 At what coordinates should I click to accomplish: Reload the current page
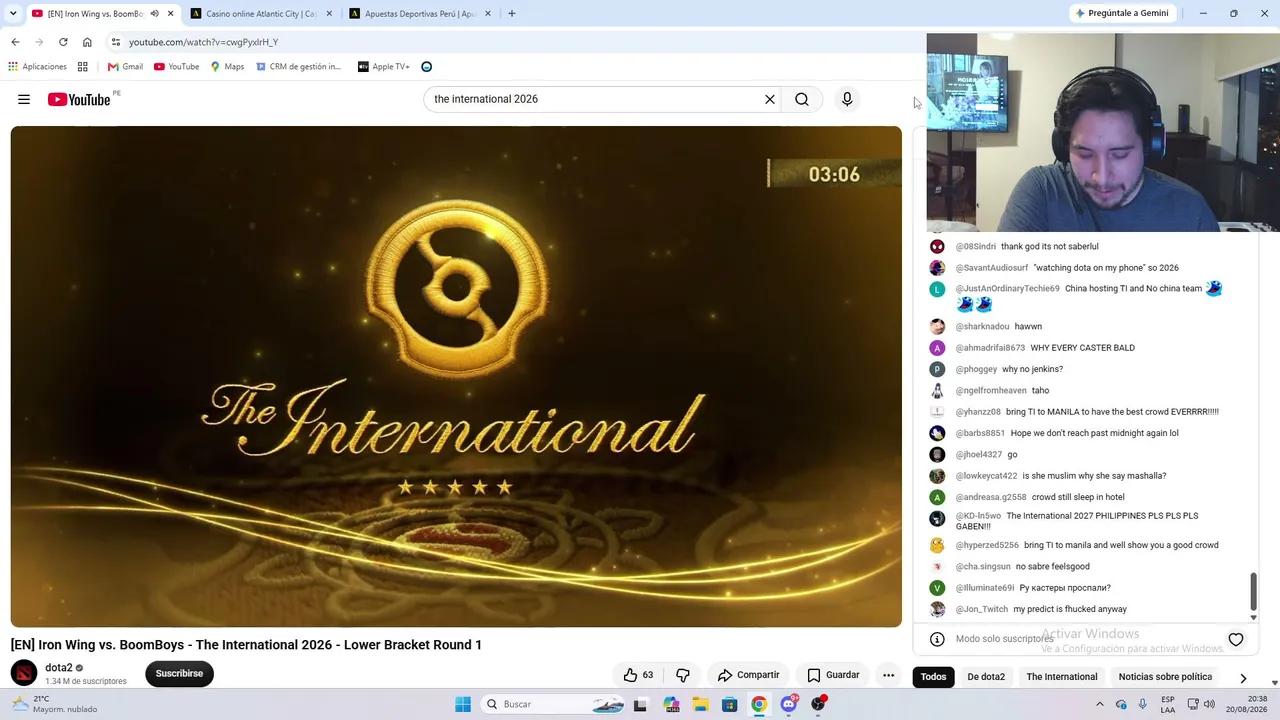[x=63, y=42]
